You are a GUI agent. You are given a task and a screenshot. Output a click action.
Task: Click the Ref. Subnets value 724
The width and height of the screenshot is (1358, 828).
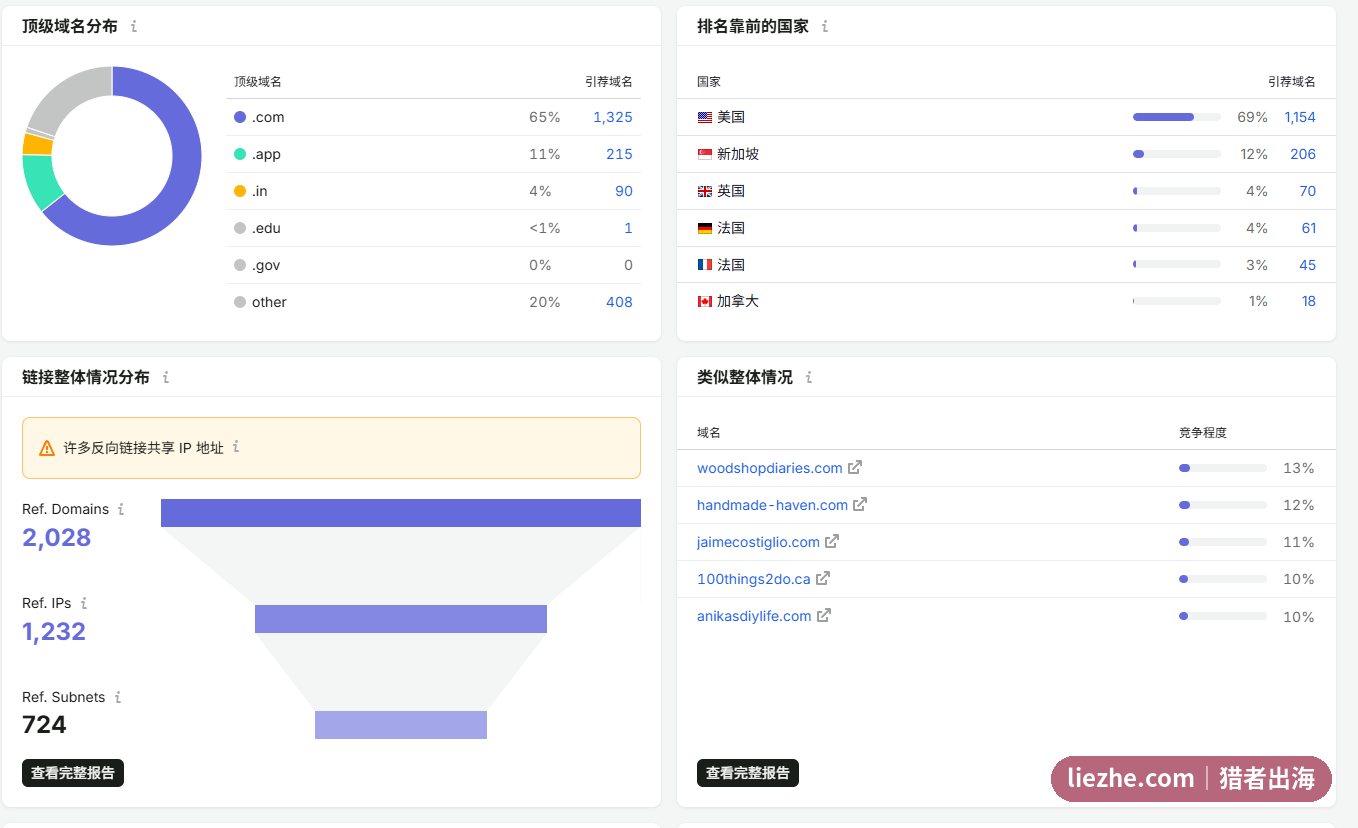(x=44, y=725)
